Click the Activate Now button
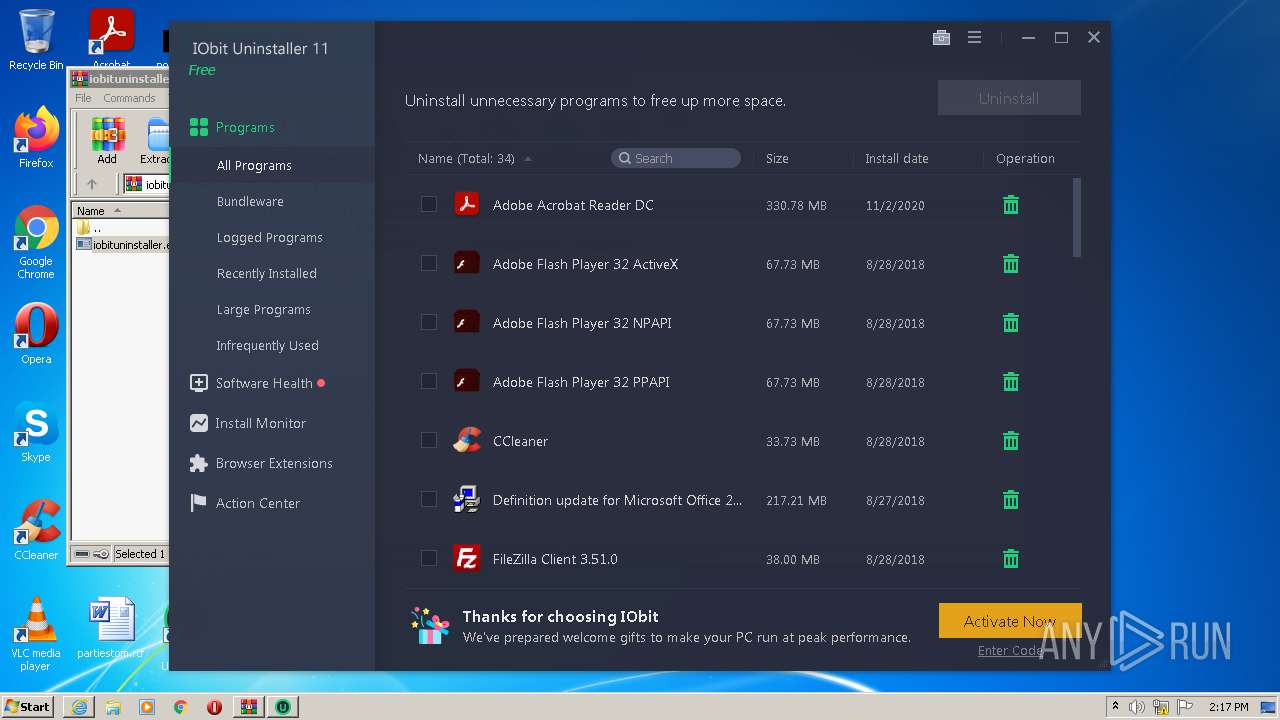Viewport: 1280px width, 720px height. click(x=1010, y=621)
